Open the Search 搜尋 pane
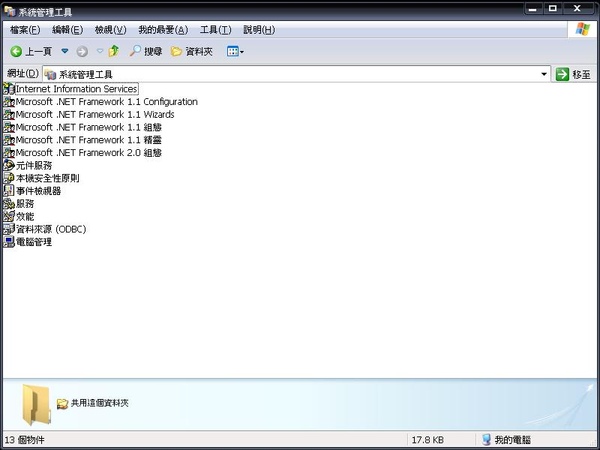Viewport: 600px width, 450px height. [146, 51]
